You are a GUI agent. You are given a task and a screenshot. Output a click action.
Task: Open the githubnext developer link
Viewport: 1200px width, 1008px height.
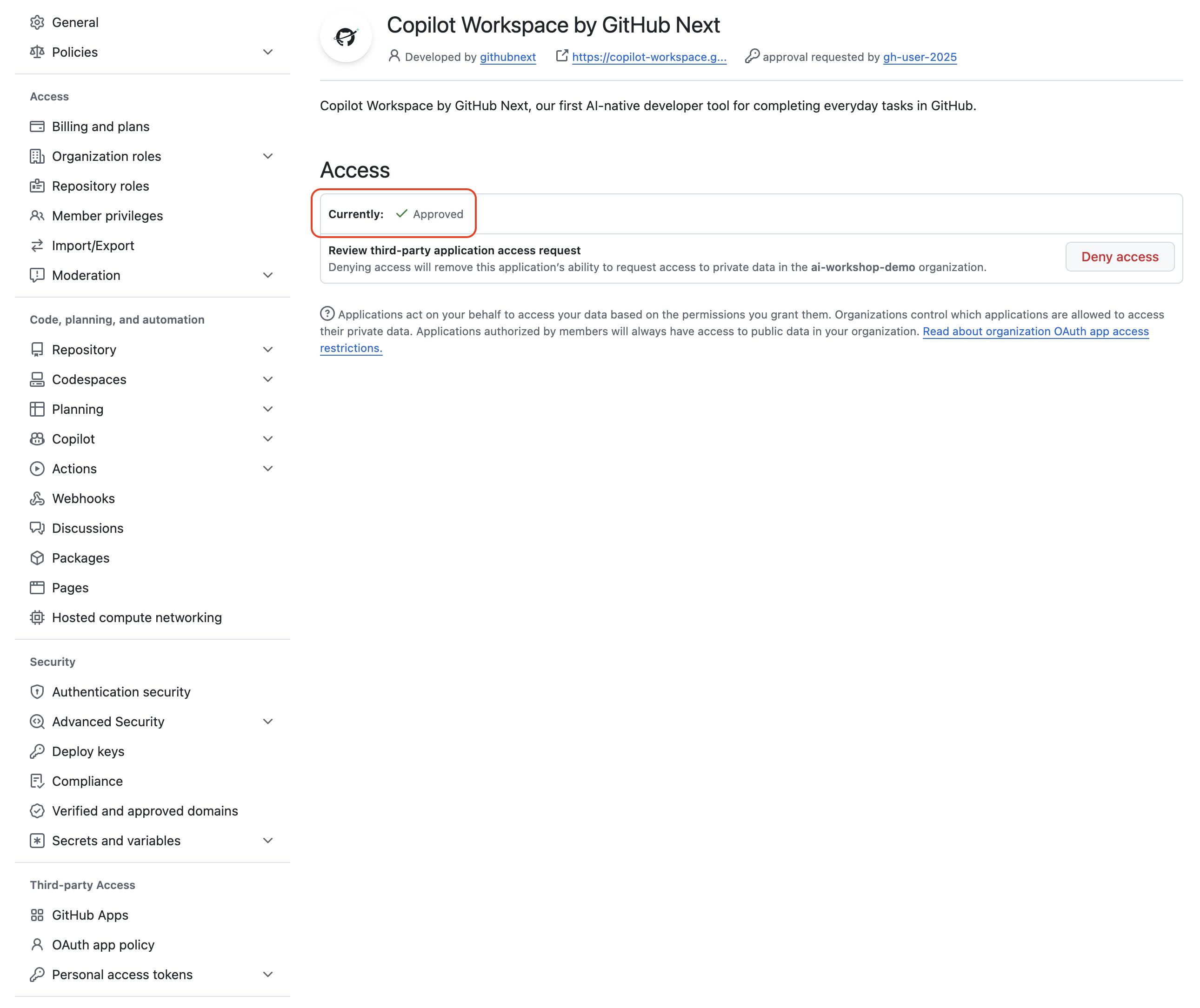[507, 57]
